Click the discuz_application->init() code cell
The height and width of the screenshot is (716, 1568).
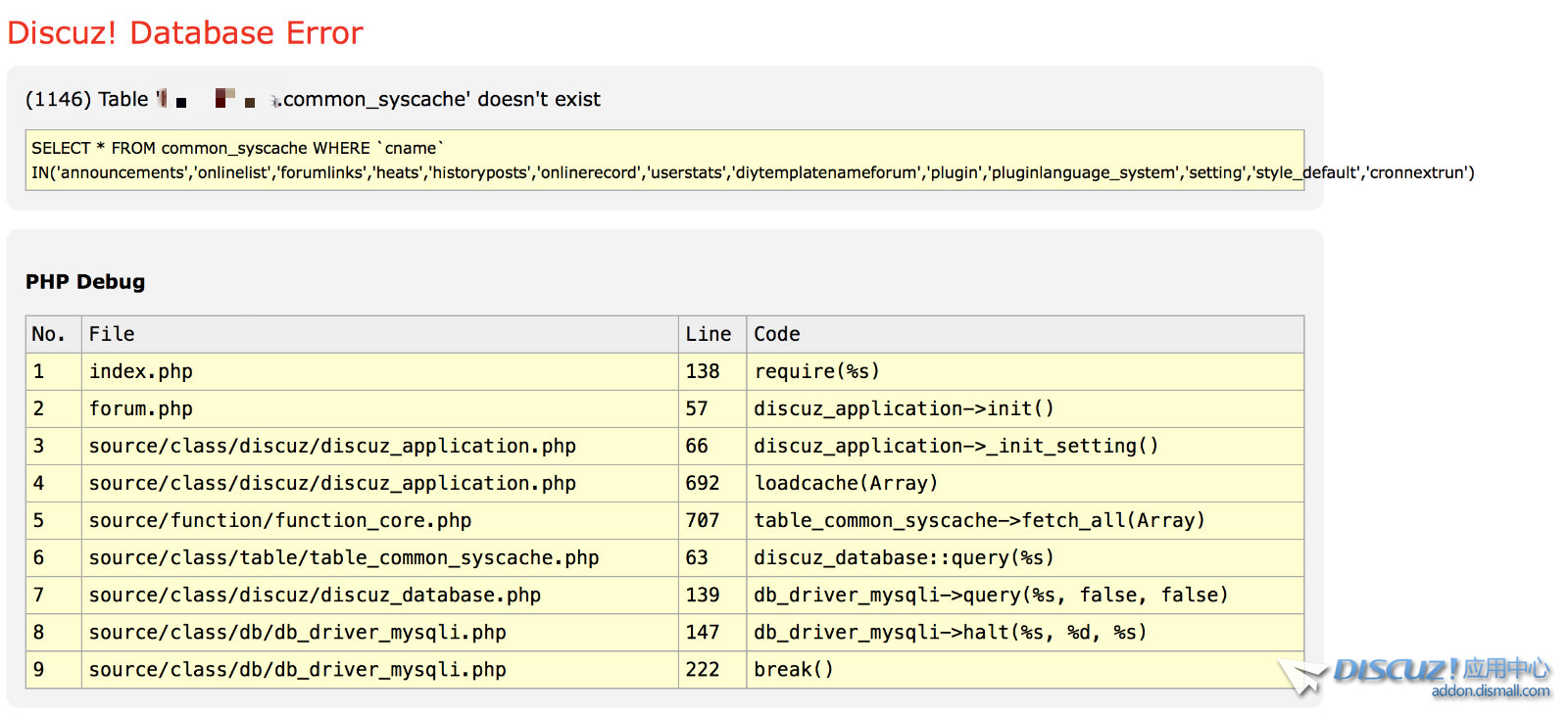[1025, 408]
